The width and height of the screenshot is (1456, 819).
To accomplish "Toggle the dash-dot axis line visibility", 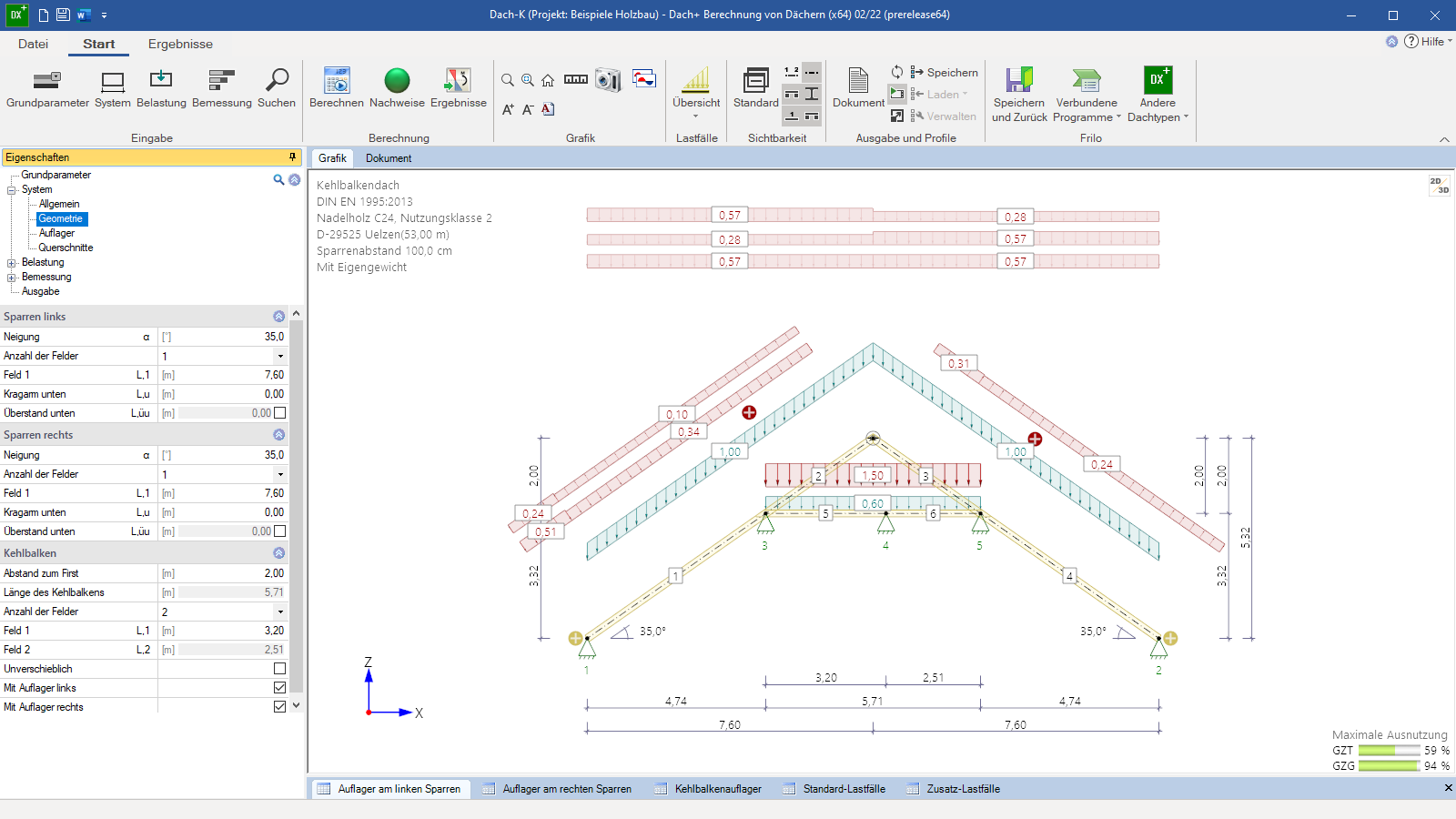I will [812, 72].
